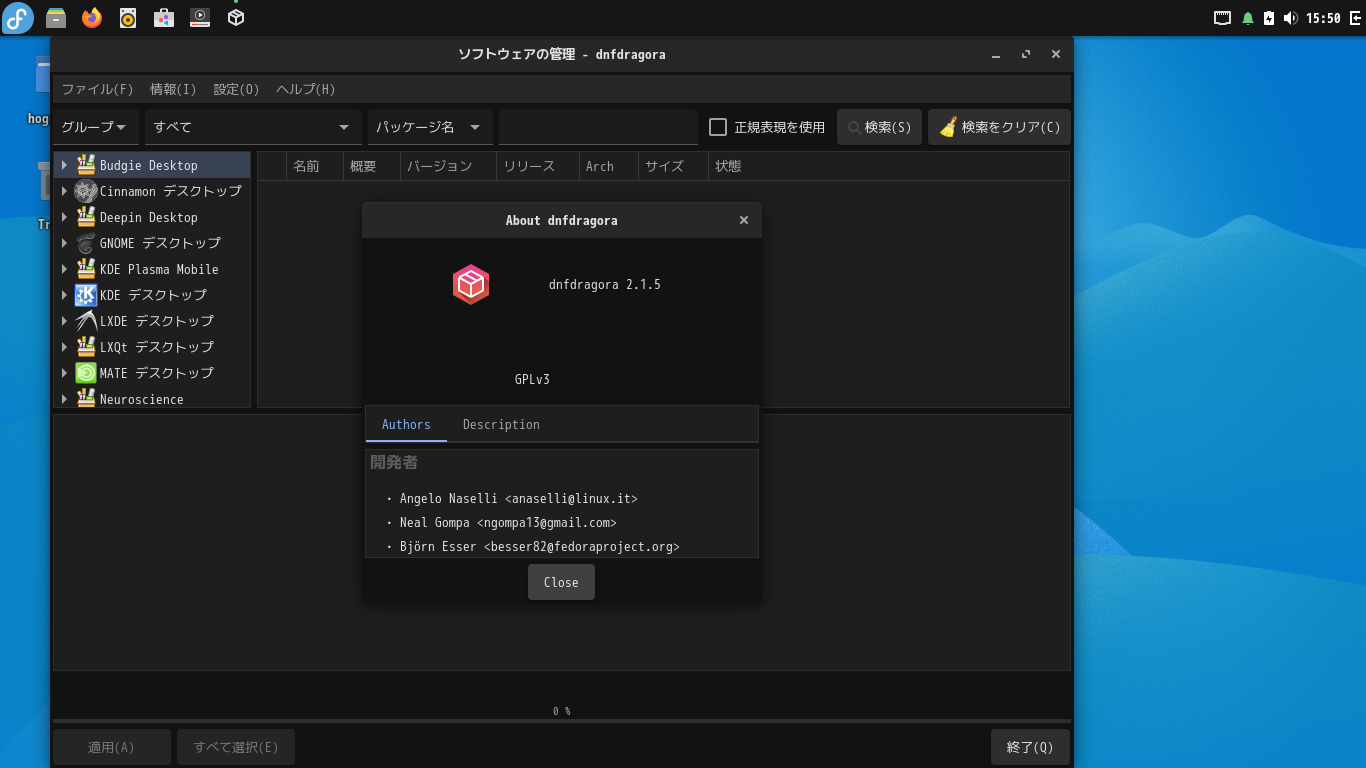Select the Cinnamon デスクトップ group icon
The image size is (1366, 768).
pyautogui.click(x=86, y=191)
